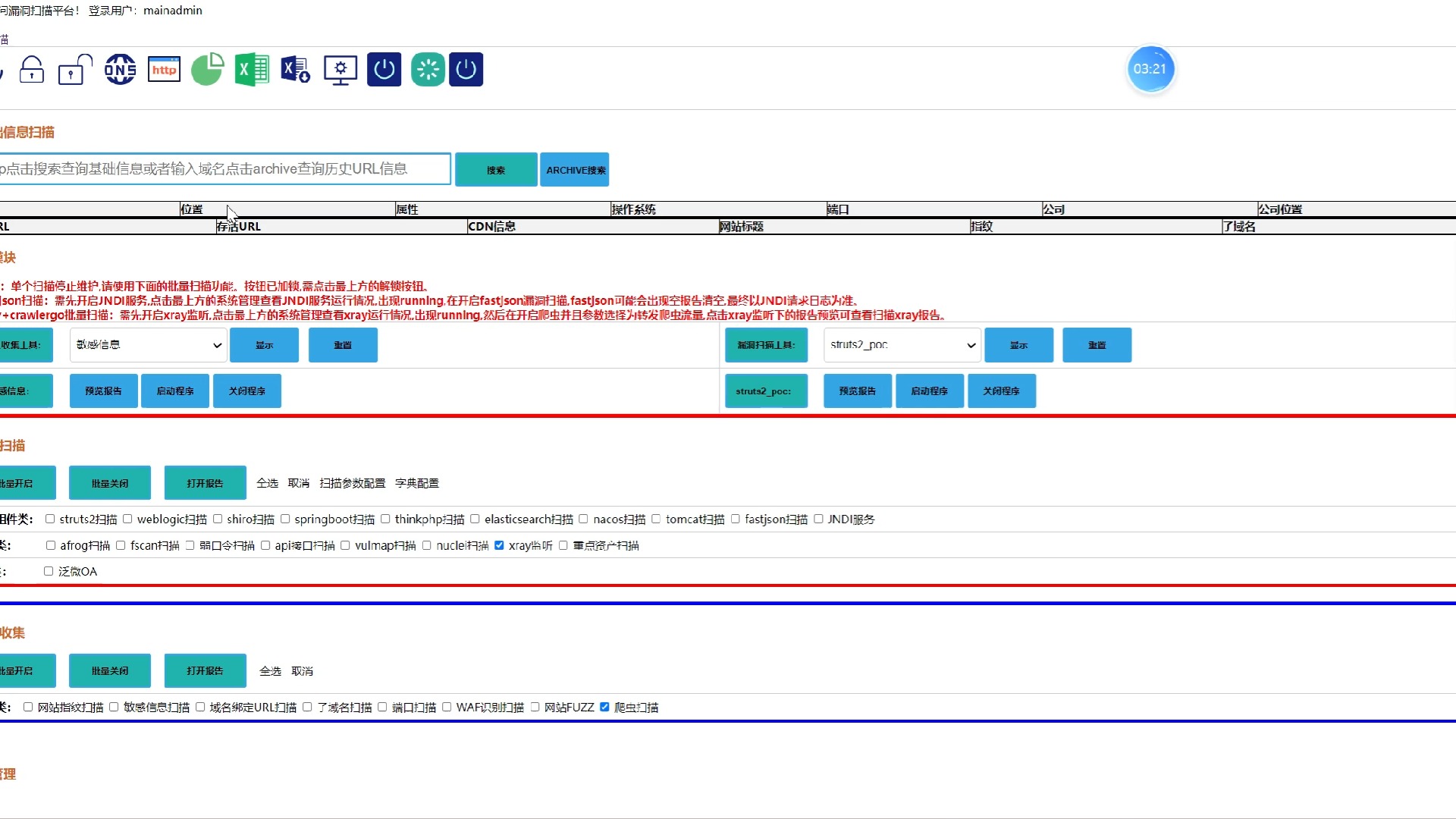This screenshot has width=1456, height=819.
Task: Tick the 泛微OA checkbox
Action: click(x=49, y=572)
